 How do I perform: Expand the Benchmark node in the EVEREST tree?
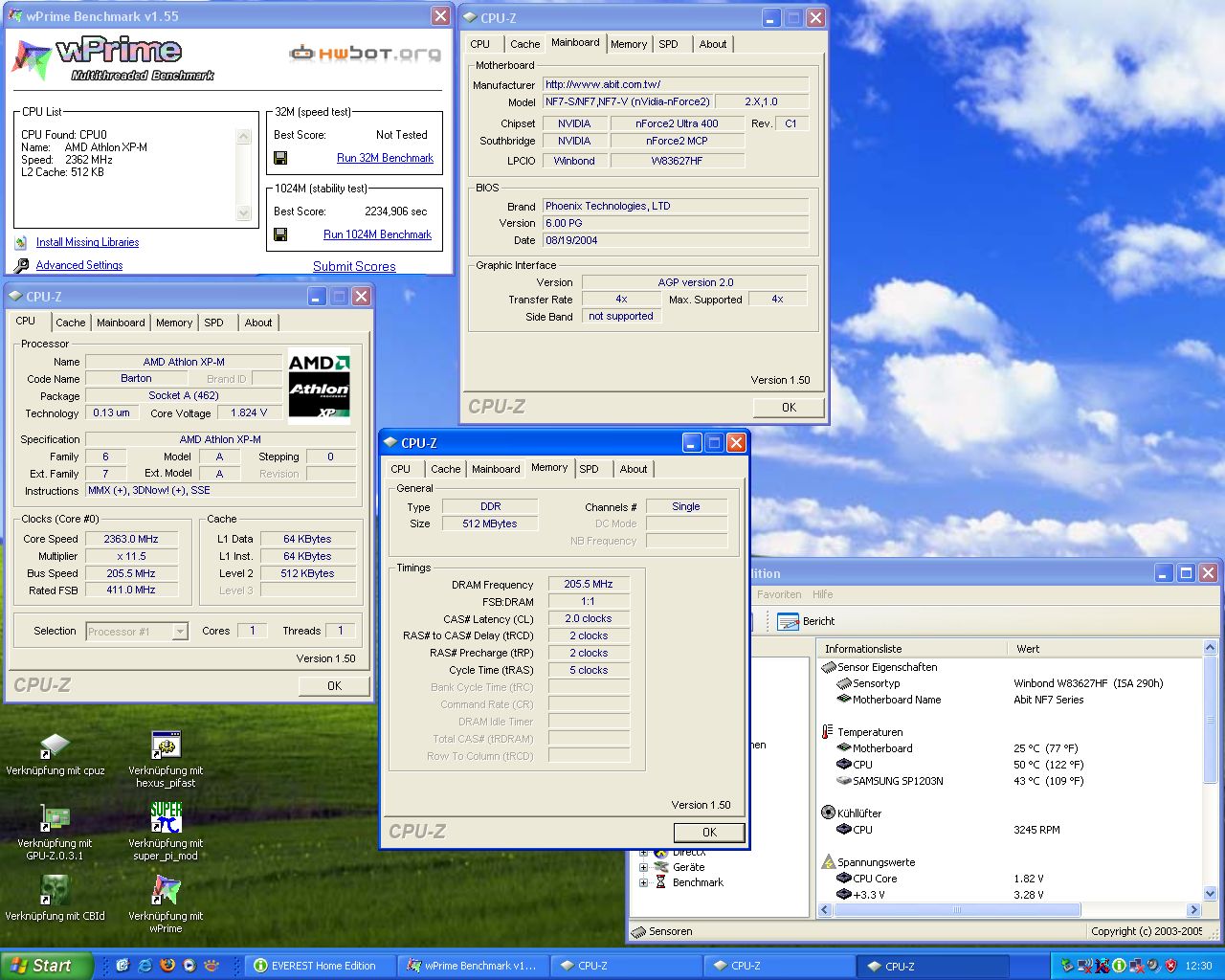[x=643, y=882]
